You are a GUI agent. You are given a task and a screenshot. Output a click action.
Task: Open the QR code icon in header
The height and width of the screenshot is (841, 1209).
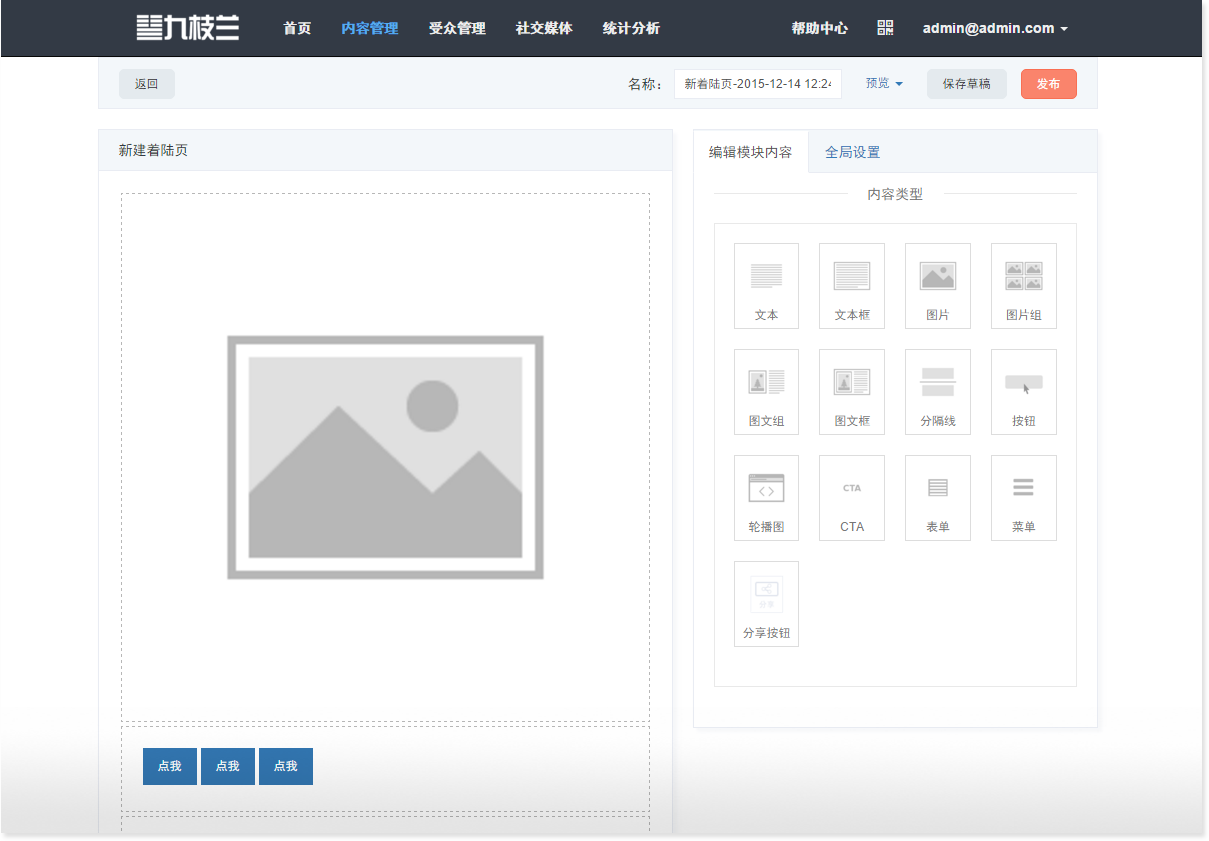coord(885,28)
